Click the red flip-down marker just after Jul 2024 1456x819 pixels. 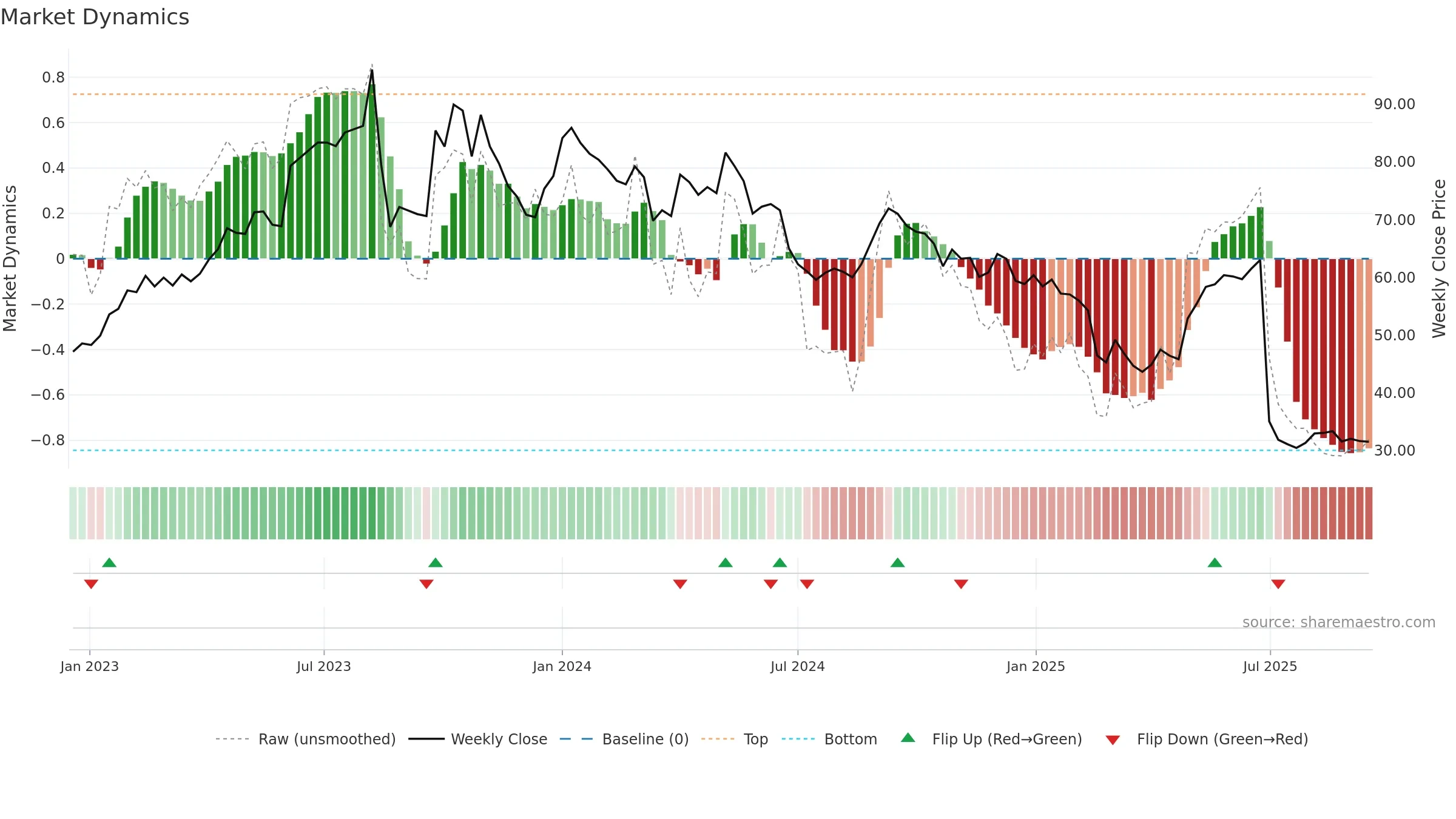807,584
